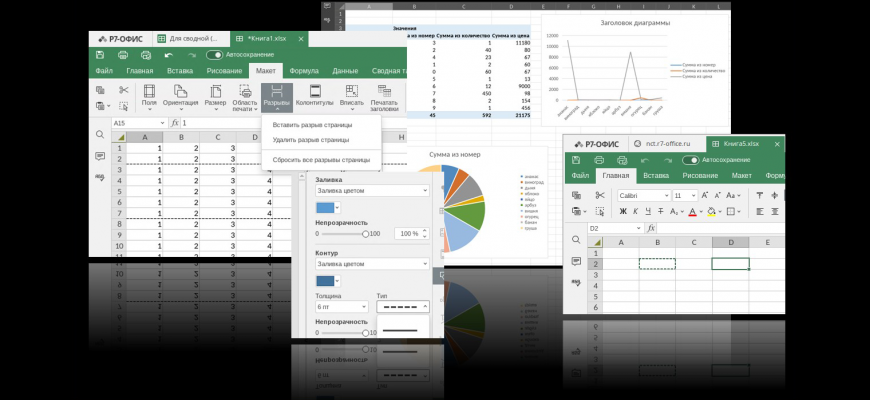
Task: Open the Размер page size dropdown
Action: 215,98
